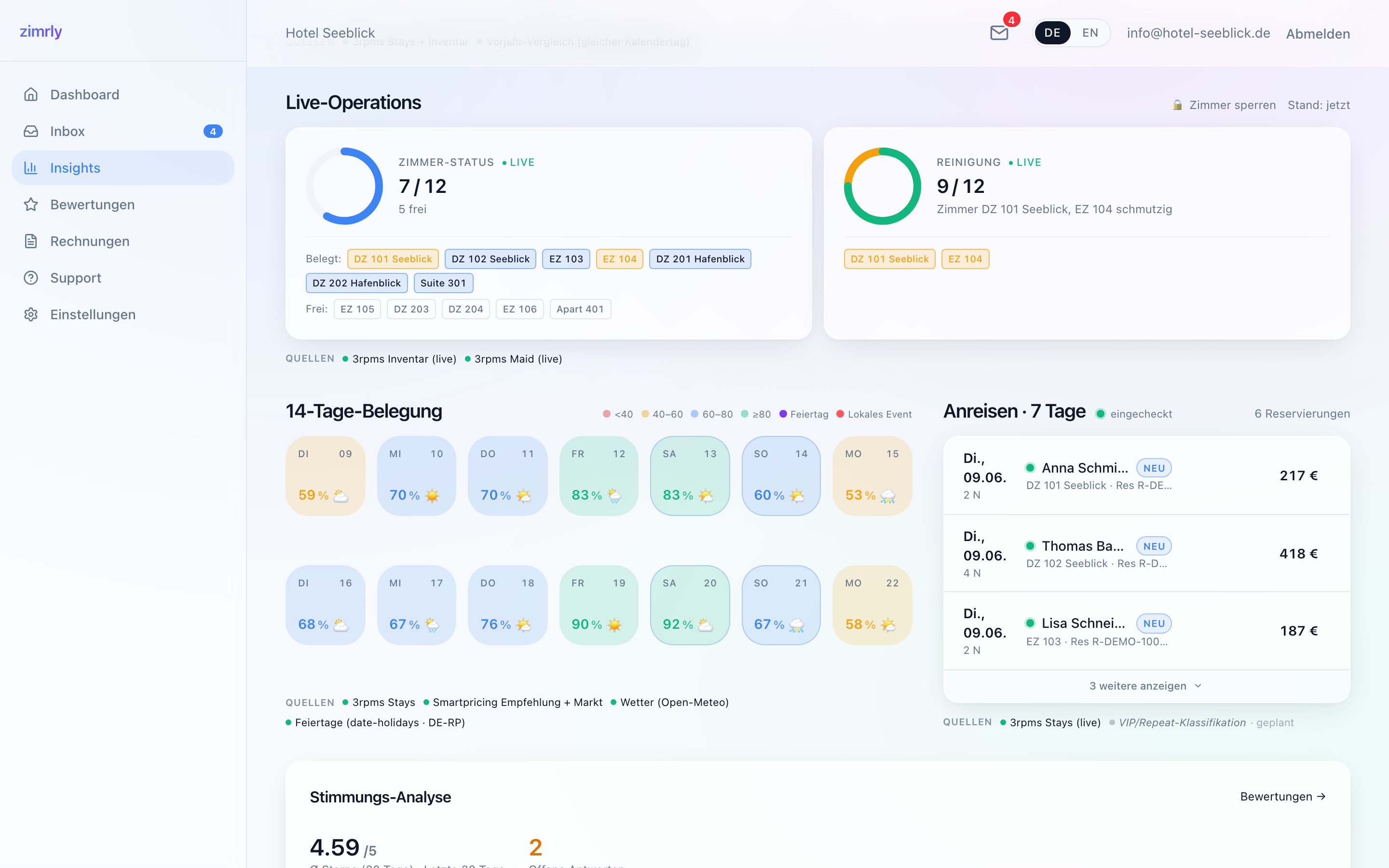1389x868 pixels.
Task: Click the DZ 201 Hafenblick room chip
Action: click(x=700, y=259)
